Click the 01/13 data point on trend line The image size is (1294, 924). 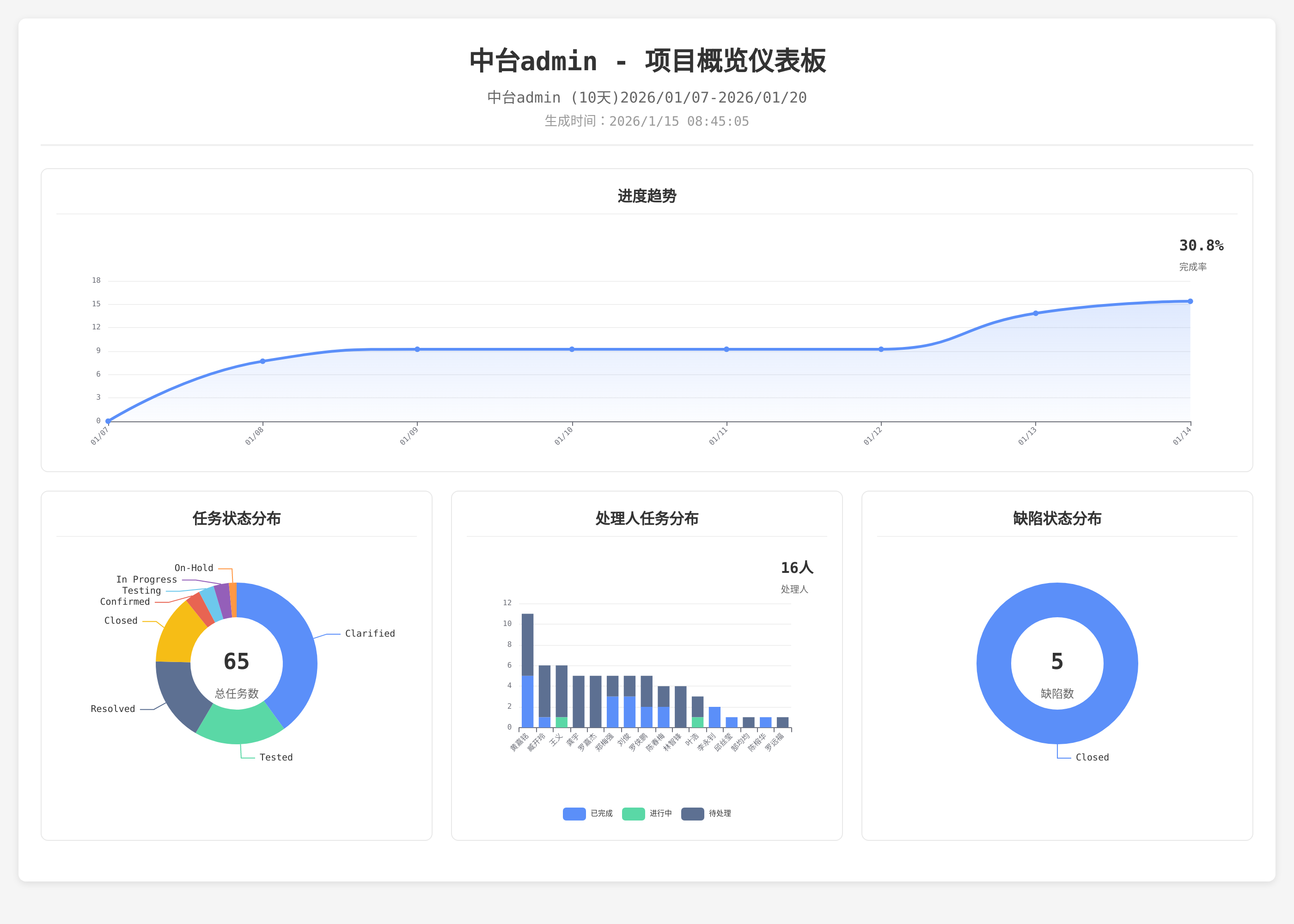(x=1036, y=313)
